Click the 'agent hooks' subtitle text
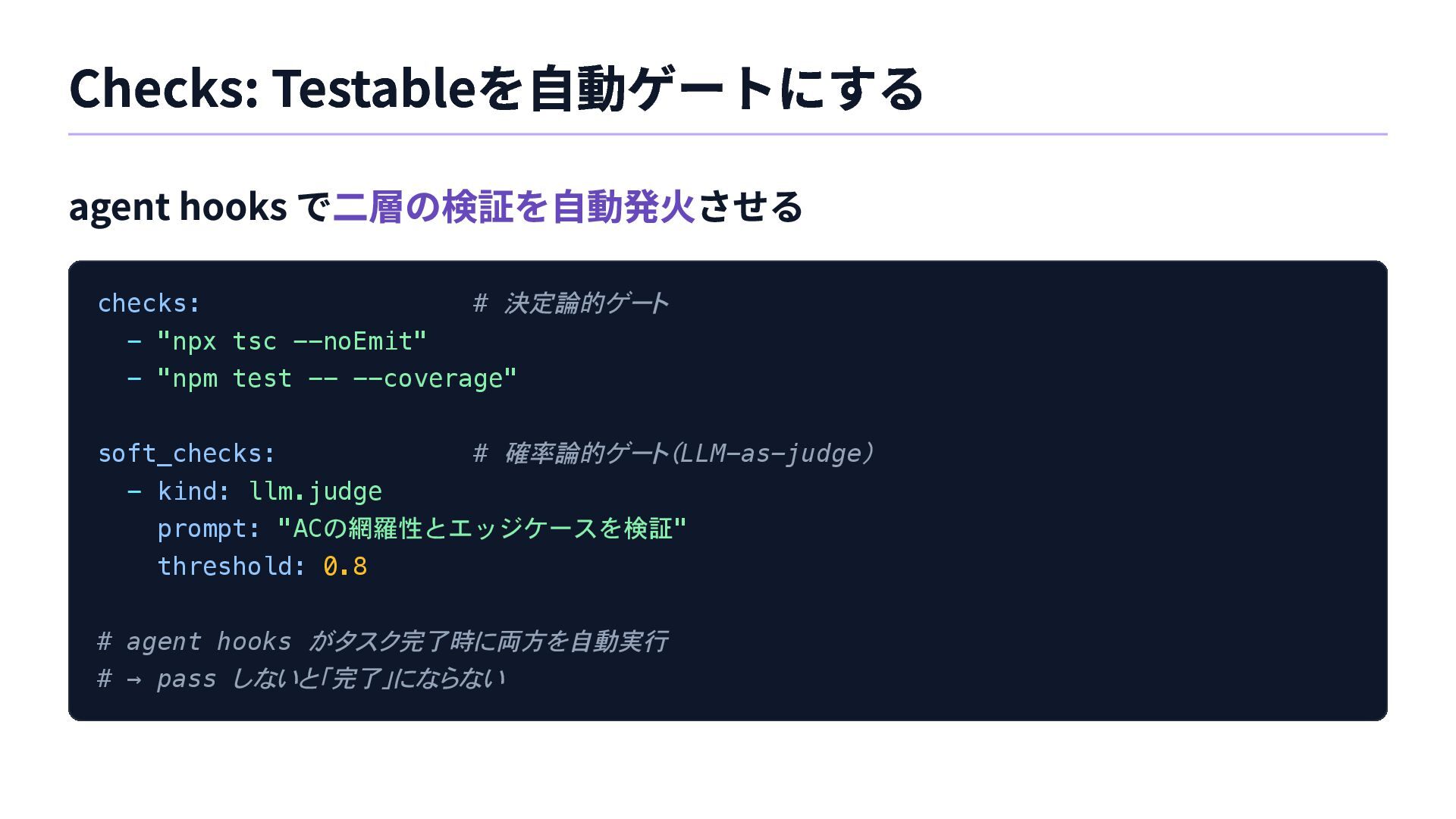 (177, 207)
